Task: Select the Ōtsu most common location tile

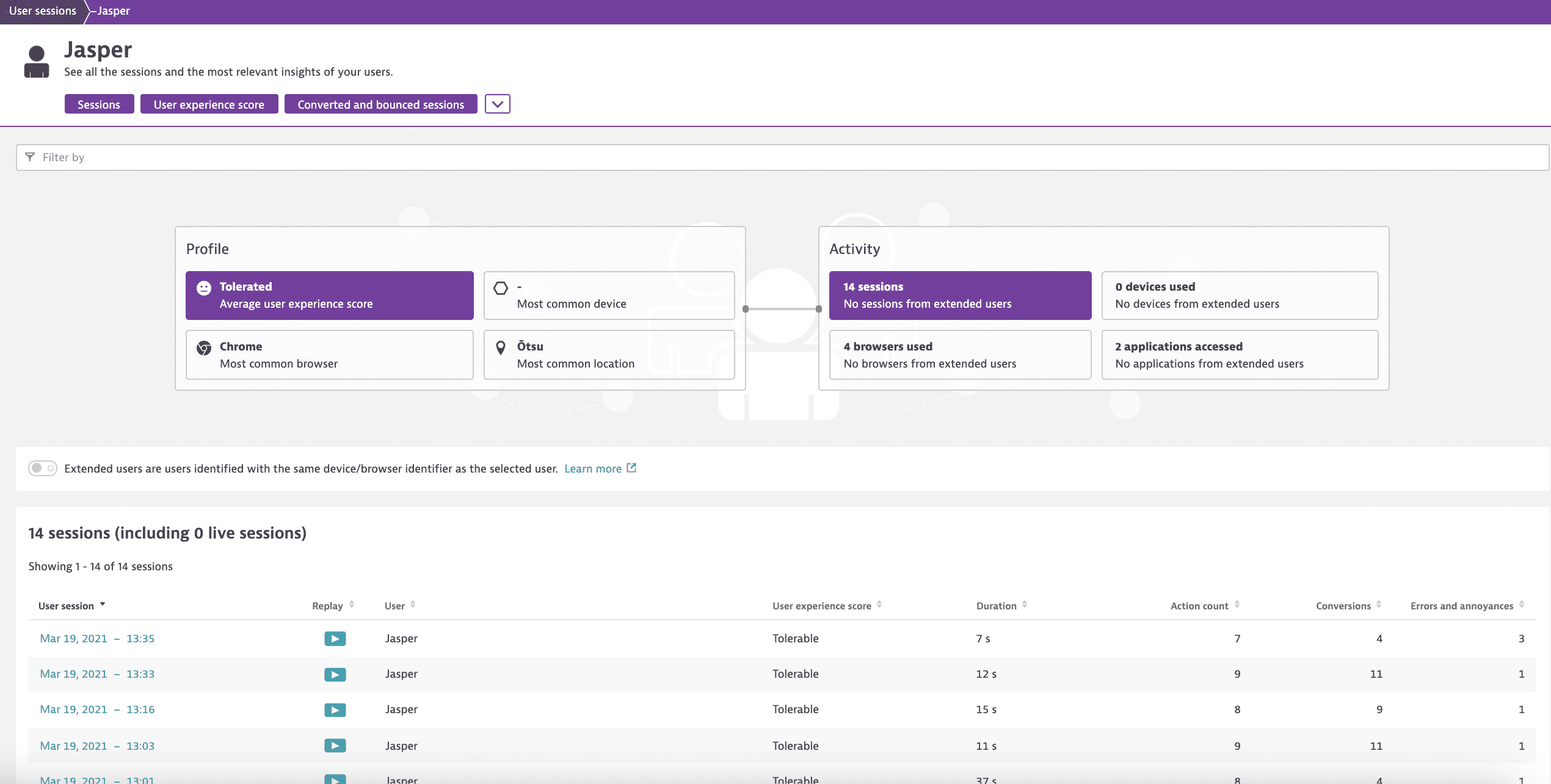Action: coord(609,355)
